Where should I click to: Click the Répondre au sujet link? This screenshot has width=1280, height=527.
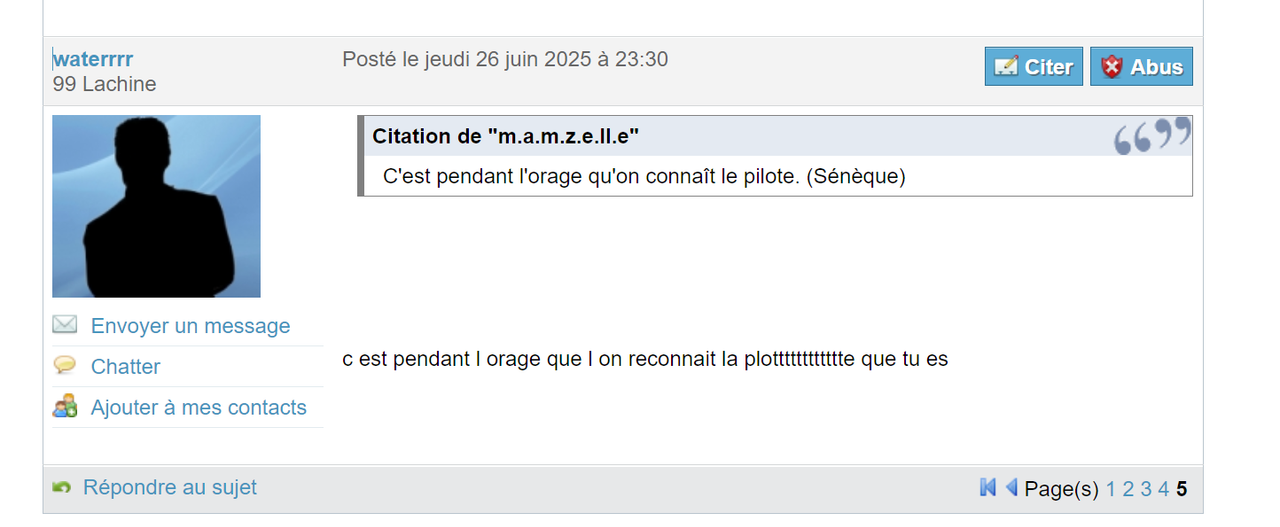point(169,487)
